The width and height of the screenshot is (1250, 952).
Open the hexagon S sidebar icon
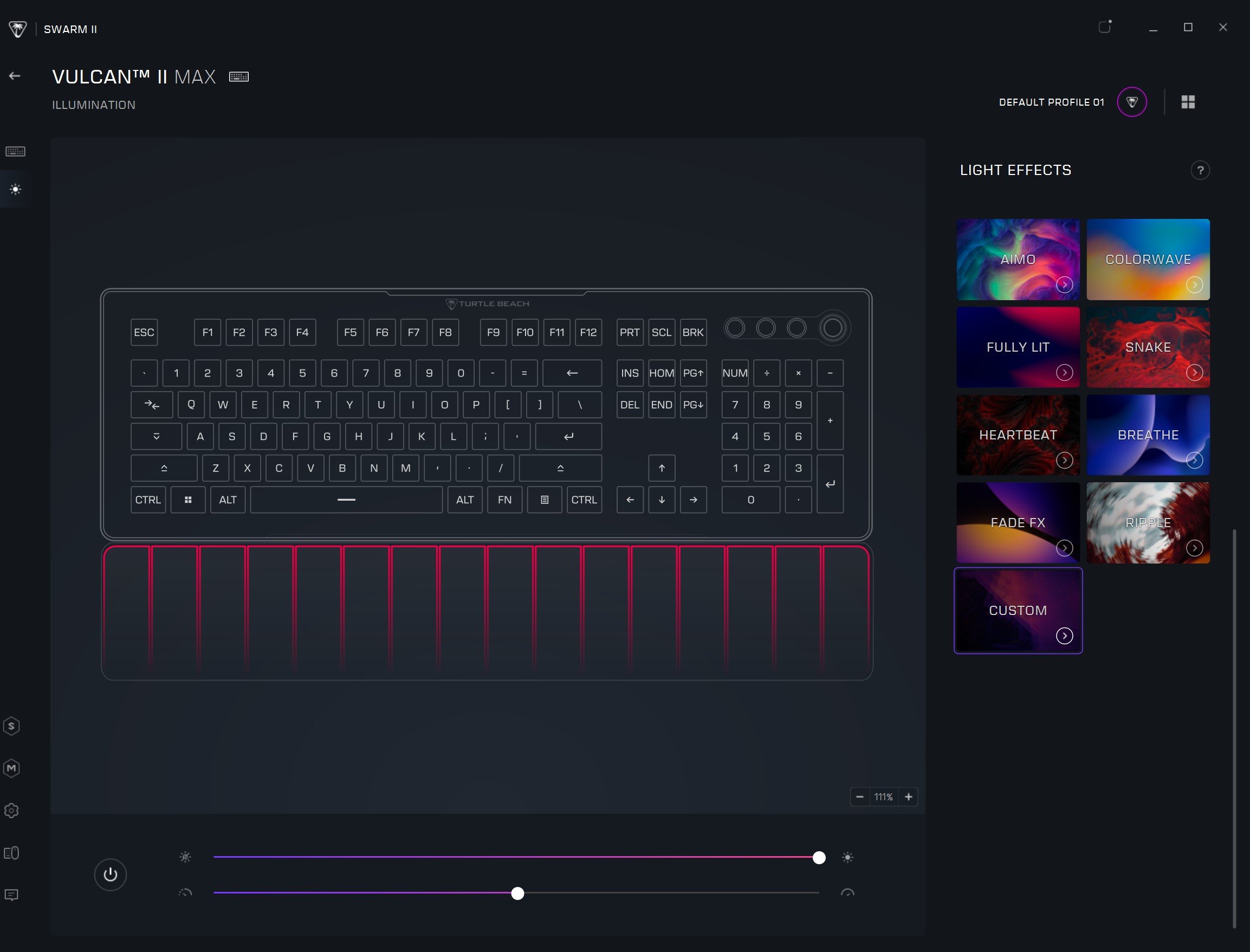12,726
